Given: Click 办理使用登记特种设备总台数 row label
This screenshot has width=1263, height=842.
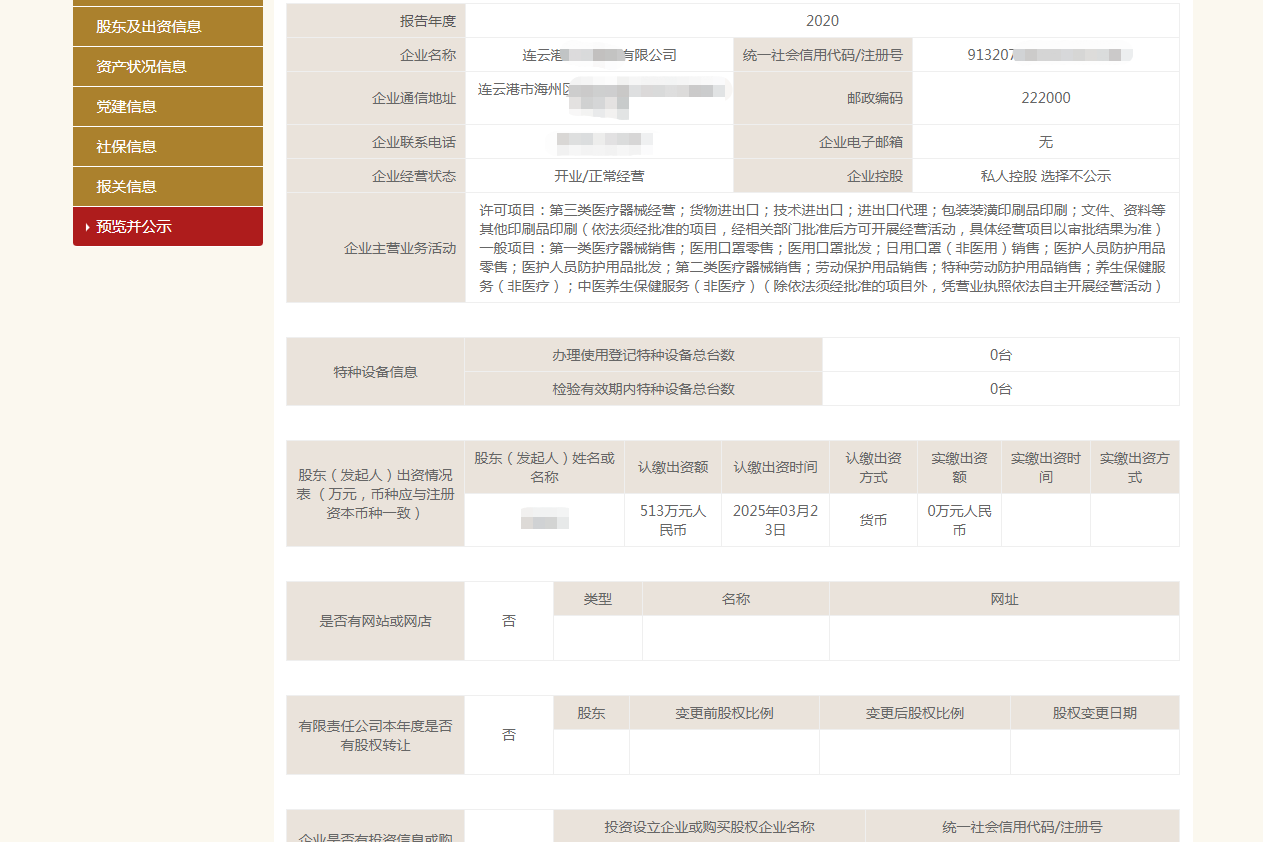Looking at the screenshot, I should (644, 355).
